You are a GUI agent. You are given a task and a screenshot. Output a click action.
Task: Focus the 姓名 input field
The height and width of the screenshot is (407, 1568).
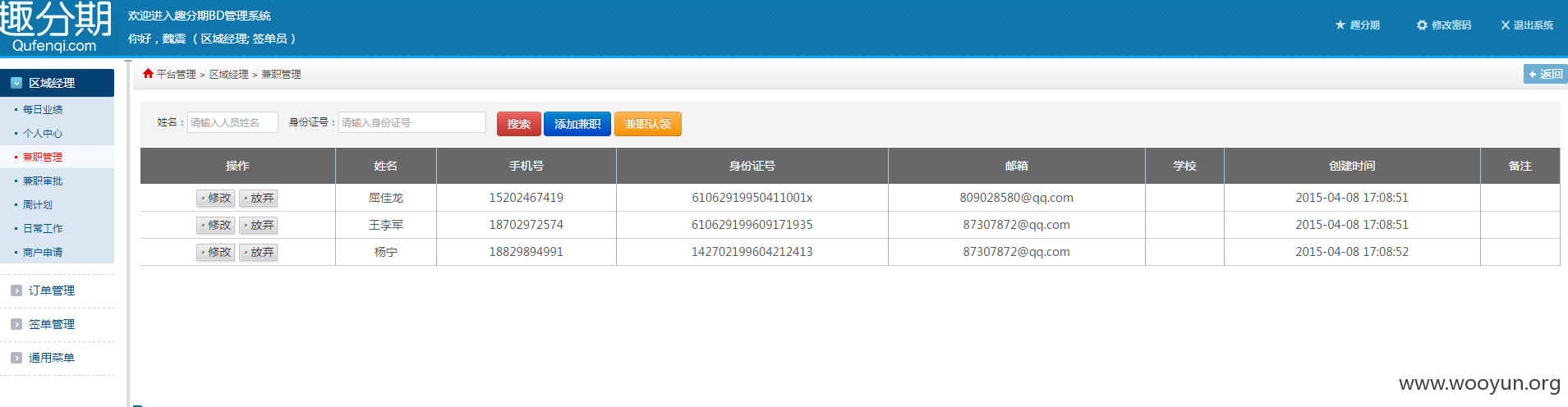pos(232,122)
